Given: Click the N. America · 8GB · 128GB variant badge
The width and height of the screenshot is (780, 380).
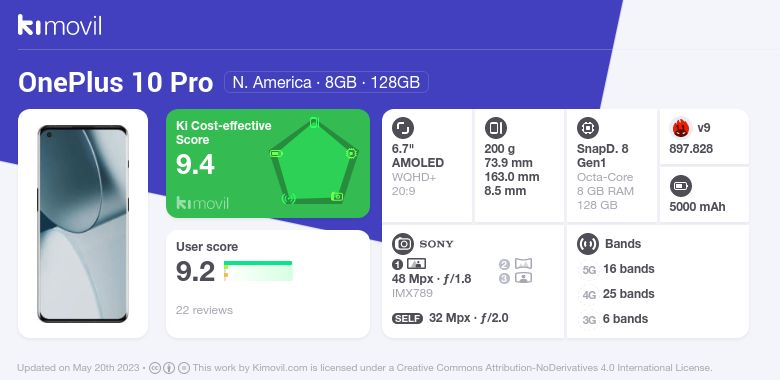Looking at the screenshot, I should [x=326, y=82].
